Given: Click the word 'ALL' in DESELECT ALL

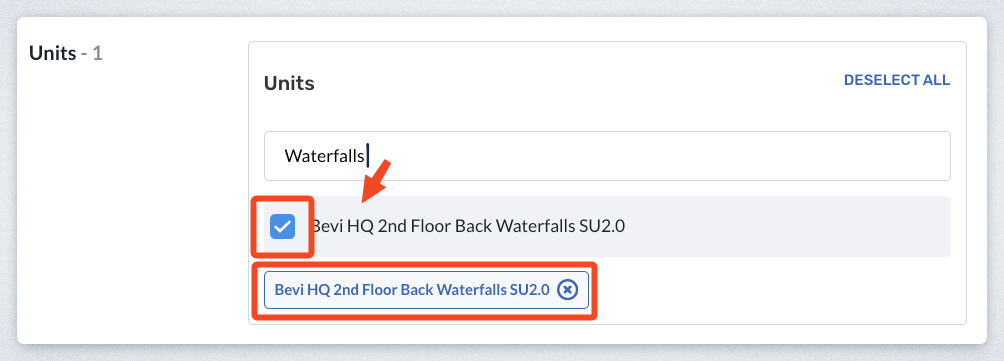Looking at the screenshot, I should pos(936,80).
